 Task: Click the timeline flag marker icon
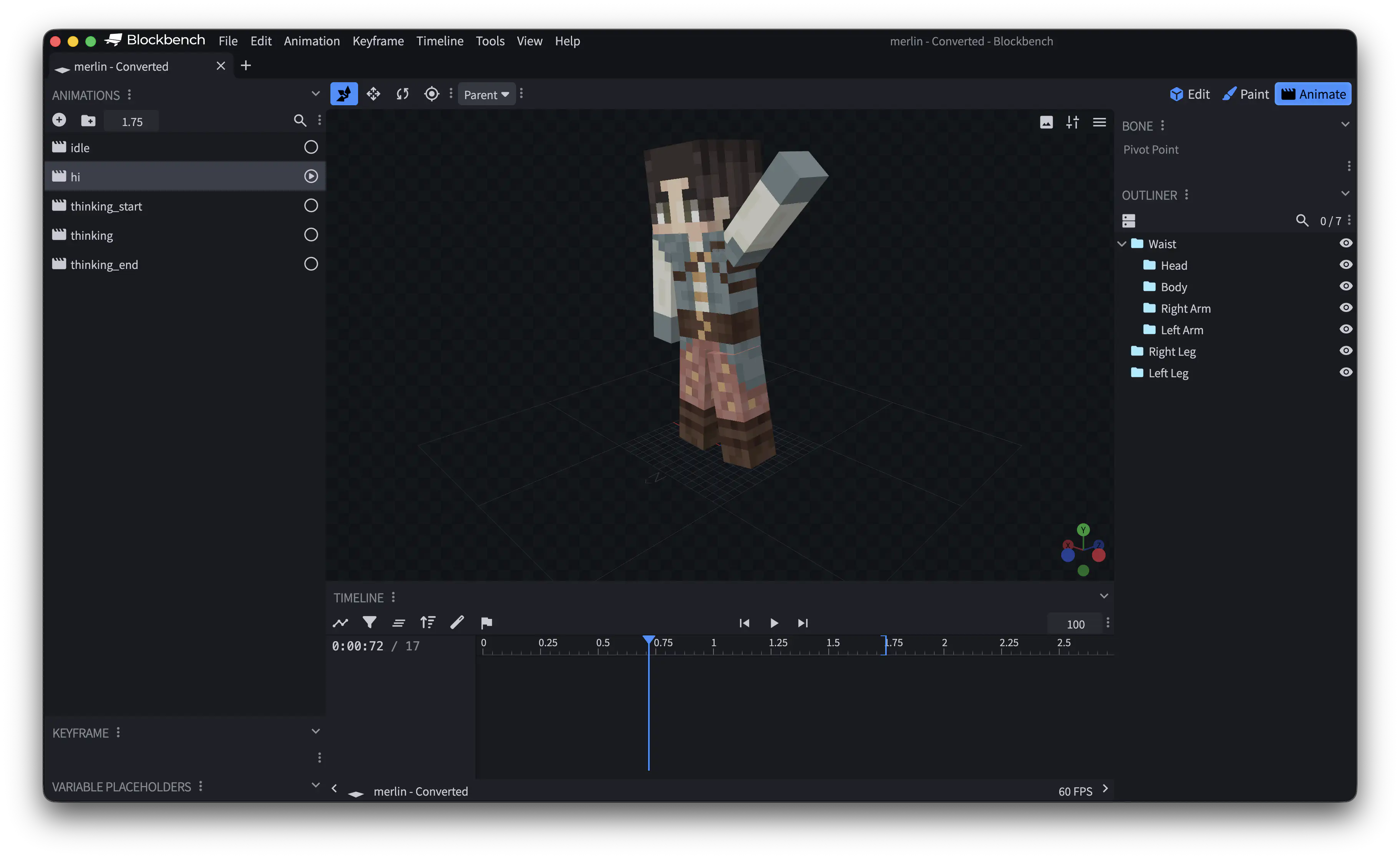486,623
